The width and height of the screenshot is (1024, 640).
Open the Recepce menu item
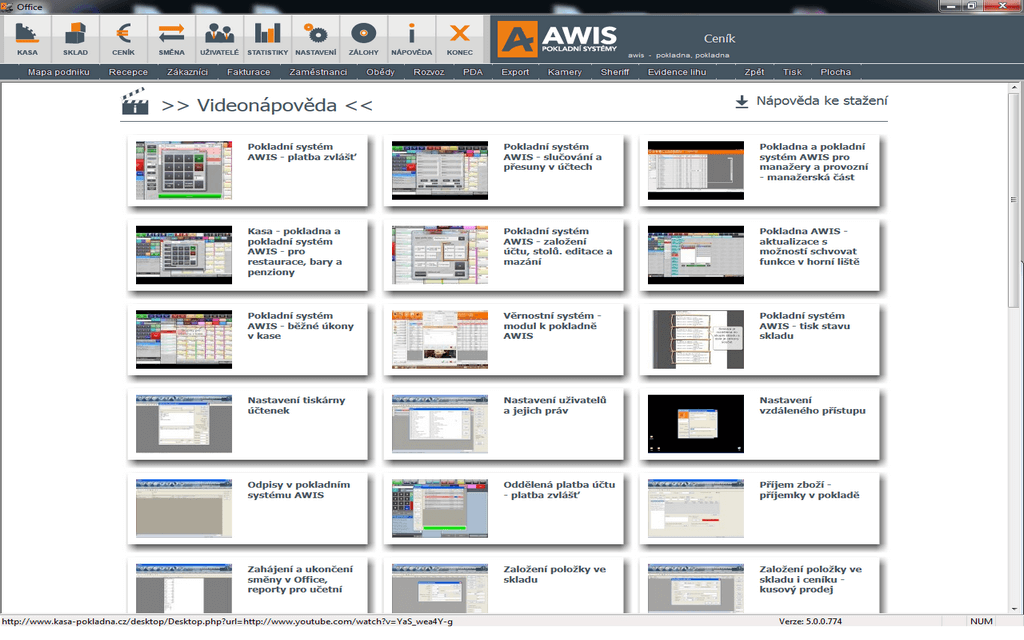128,72
